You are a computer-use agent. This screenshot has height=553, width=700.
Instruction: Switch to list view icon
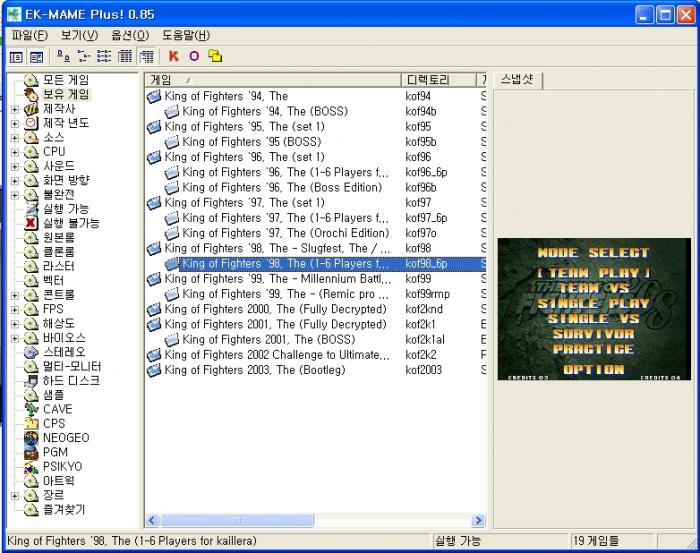pyautogui.click(x=104, y=56)
